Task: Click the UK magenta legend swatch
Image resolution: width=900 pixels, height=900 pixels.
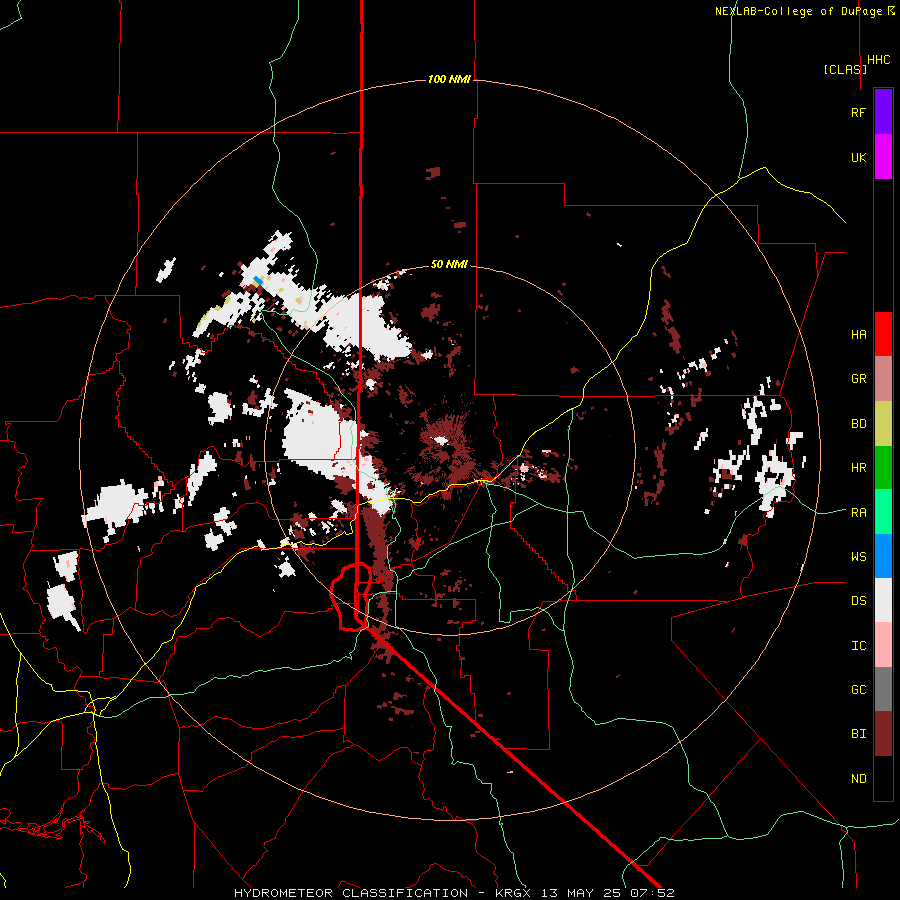Action: (x=883, y=157)
